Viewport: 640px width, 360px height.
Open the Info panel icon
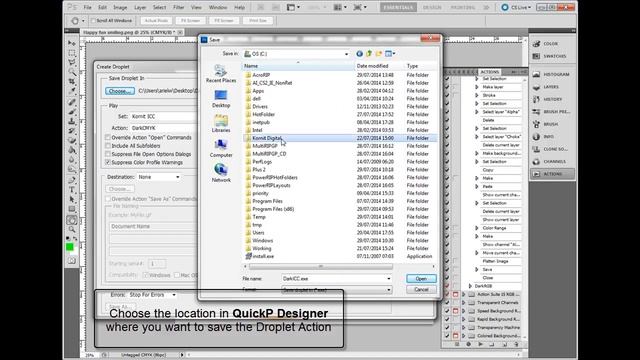point(536,137)
